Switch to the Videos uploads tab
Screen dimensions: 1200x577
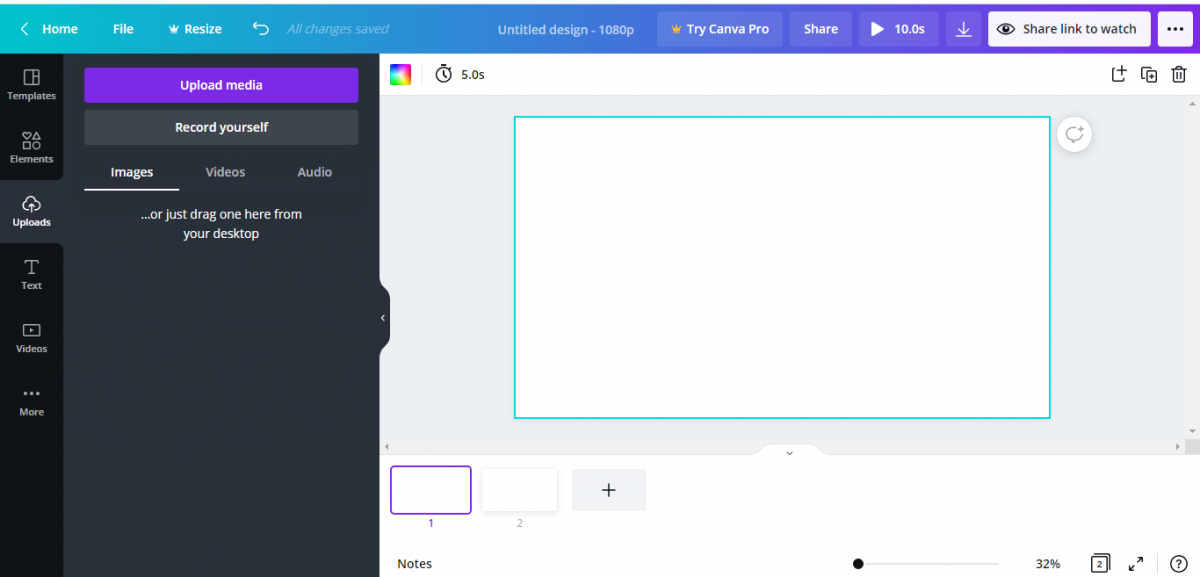(x=225, y=171)
